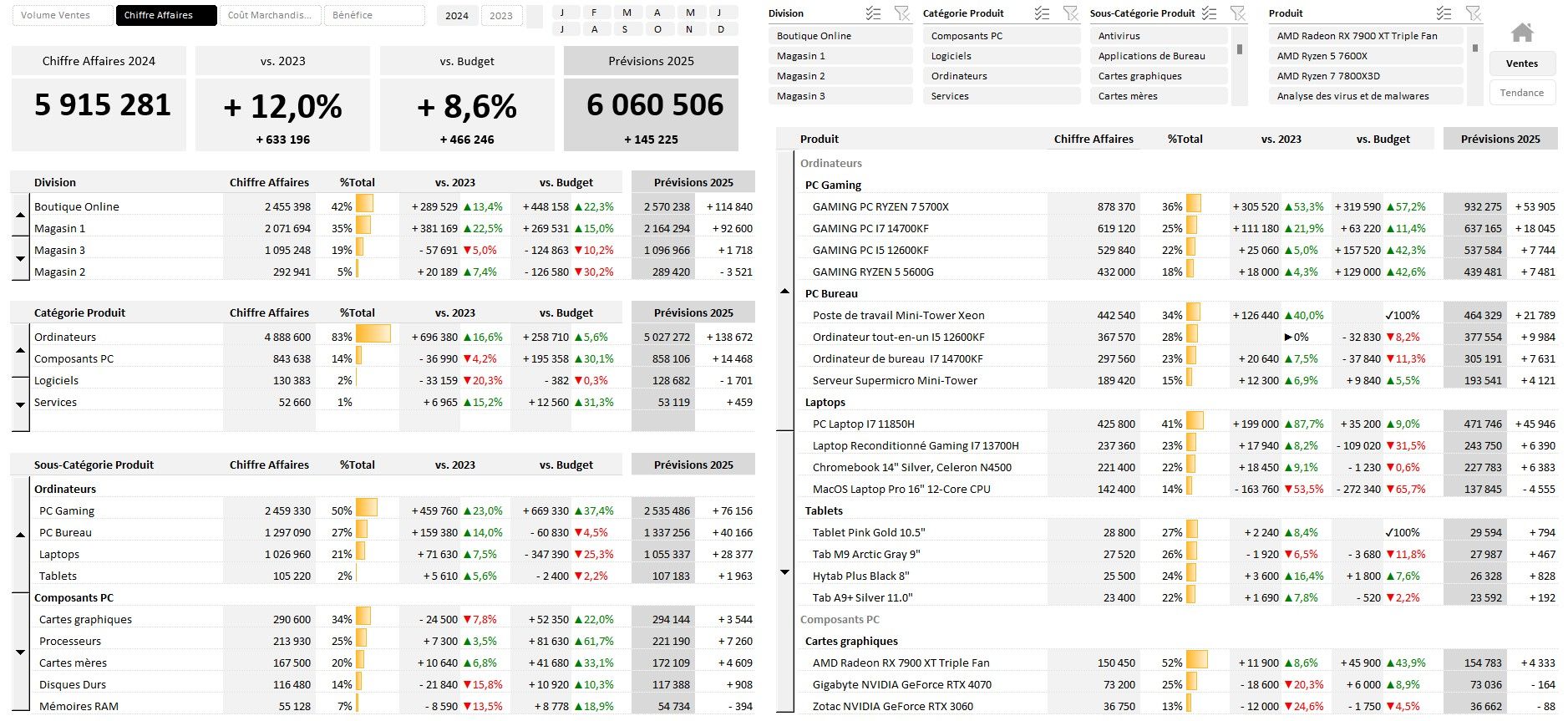Select year 2024
The width and height of the screenshot is (1568, 721).
click(457, 16)
